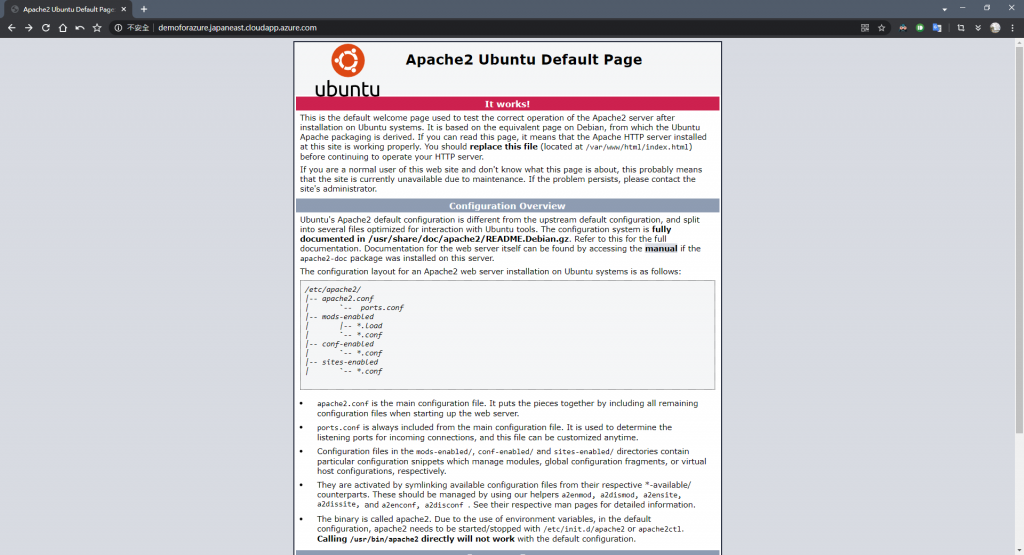The width and height of the screenshot is (1024, 555).
Task: Open the browser three-dot menu
Action: click(x=1012, y=28)
